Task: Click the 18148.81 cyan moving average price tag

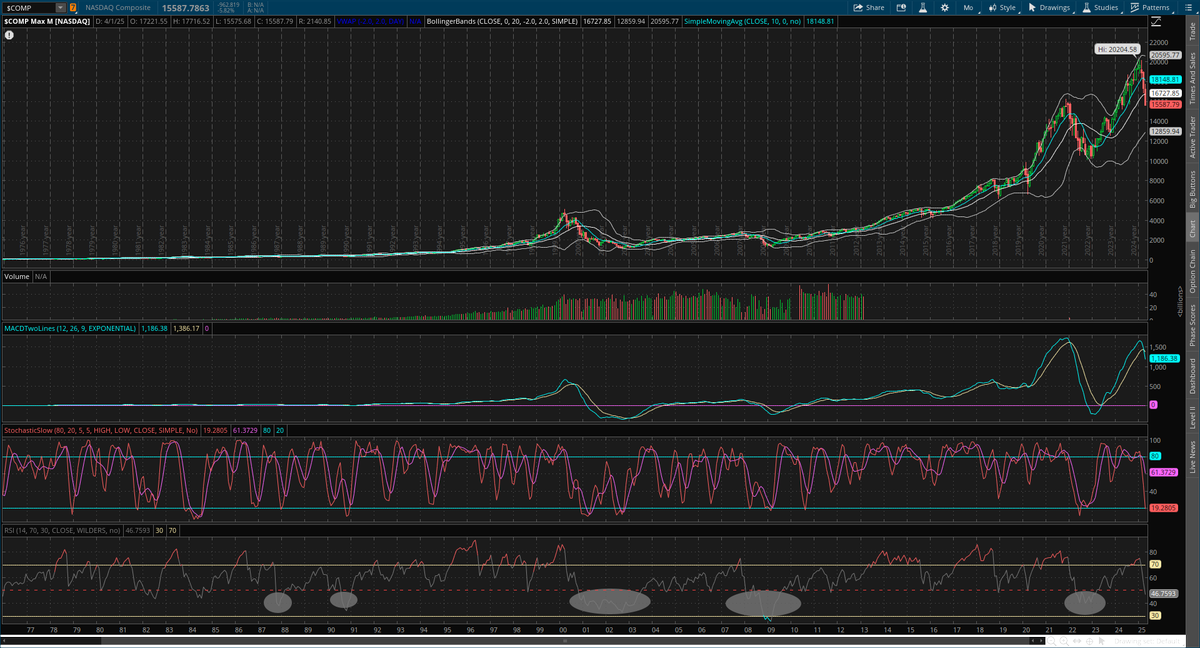Action: [x=1165, y=79]
